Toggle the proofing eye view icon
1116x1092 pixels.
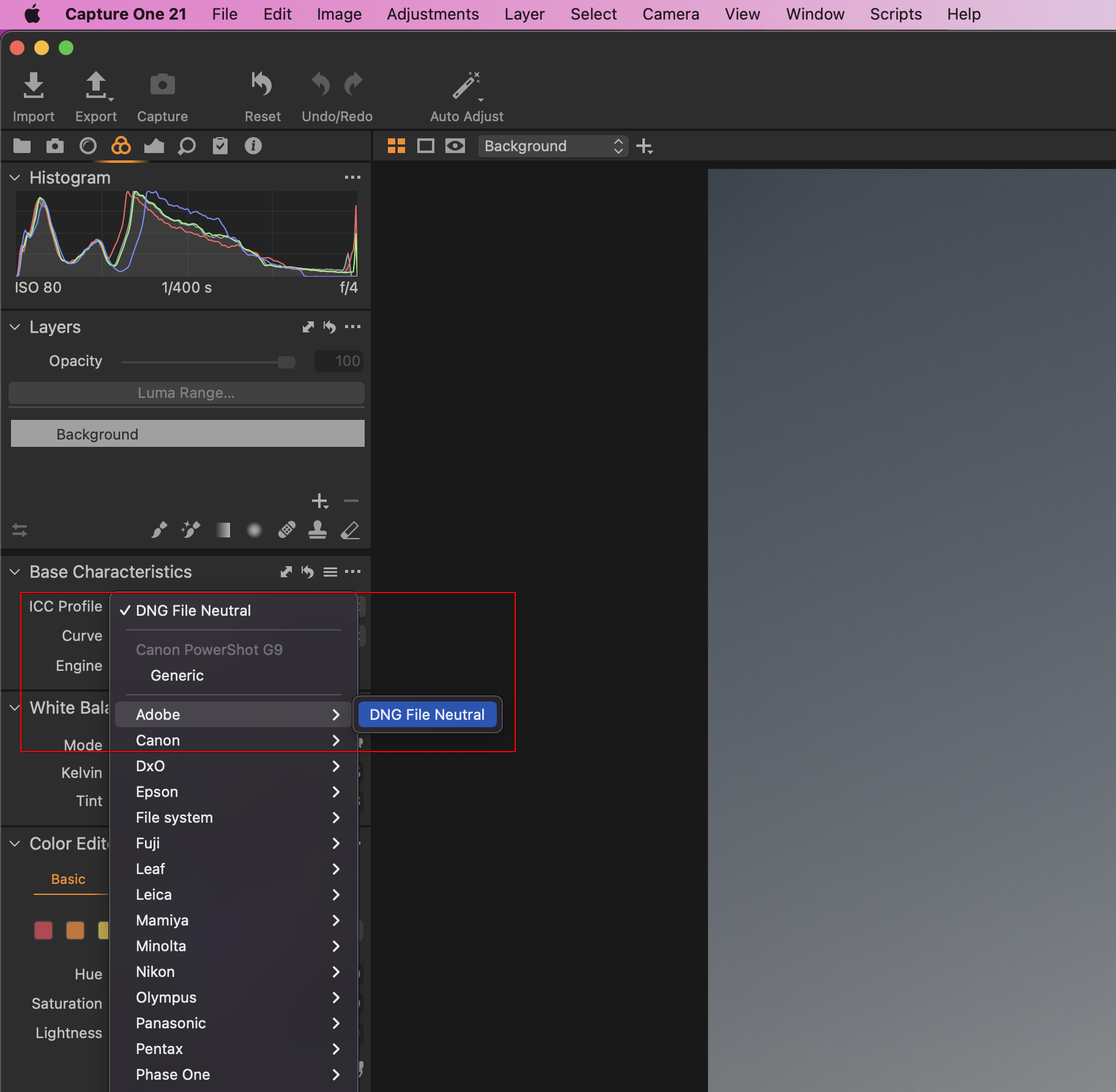(x=455, y=146)
